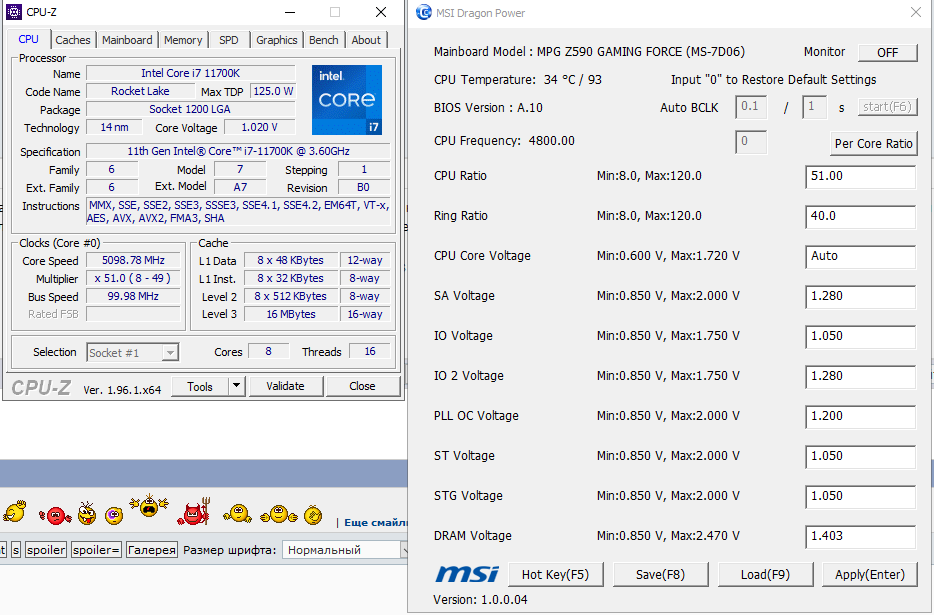
Task: Insert the facepalm smiley
Action: (x=313, y=514)
